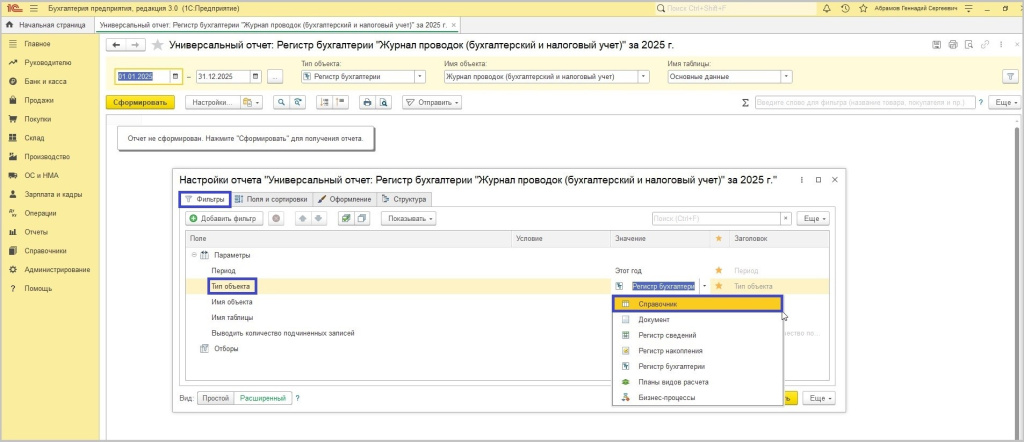Select Простой view mode
Image resolution: width=1024 pixels, height=442 pixels.
pos(215,398)
